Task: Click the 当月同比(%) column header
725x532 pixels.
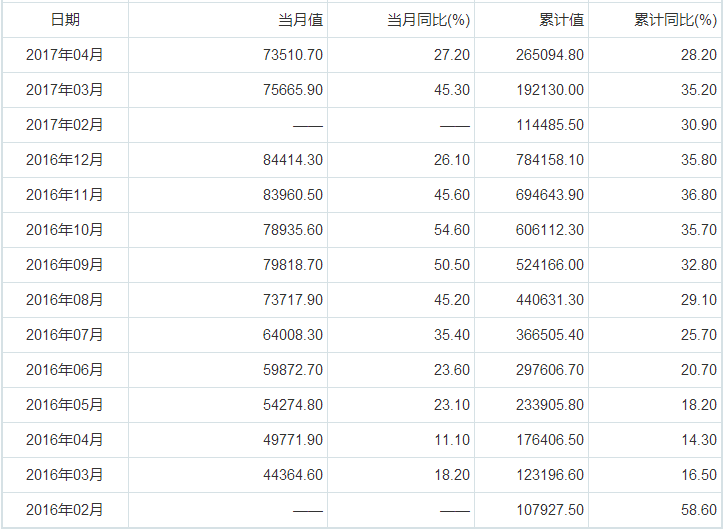Action: coord(428,20)
